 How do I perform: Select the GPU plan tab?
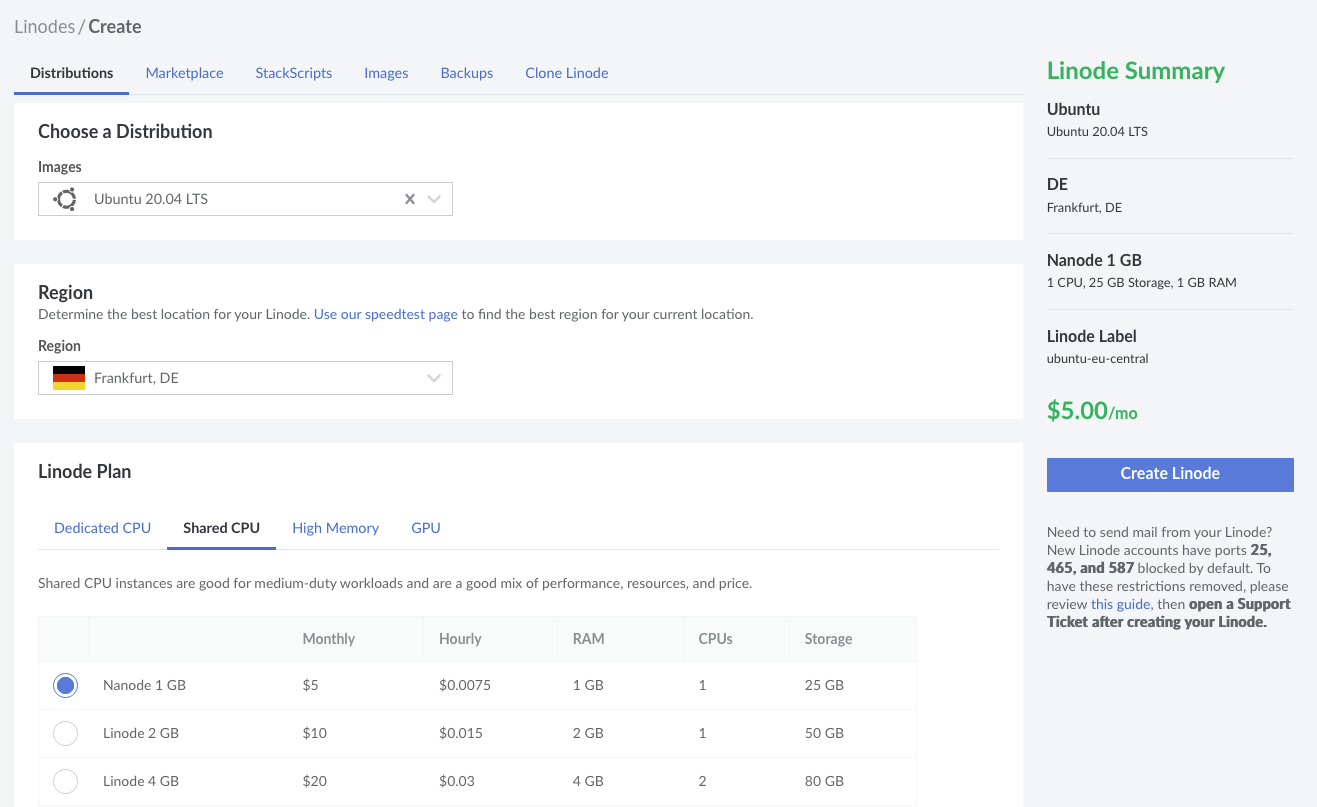(x=426, y=528)
